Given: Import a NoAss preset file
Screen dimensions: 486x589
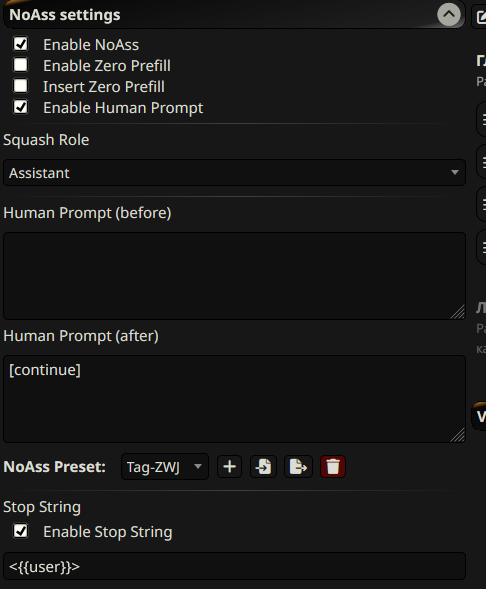Looking at the screenshot, I should coord(263,467).
